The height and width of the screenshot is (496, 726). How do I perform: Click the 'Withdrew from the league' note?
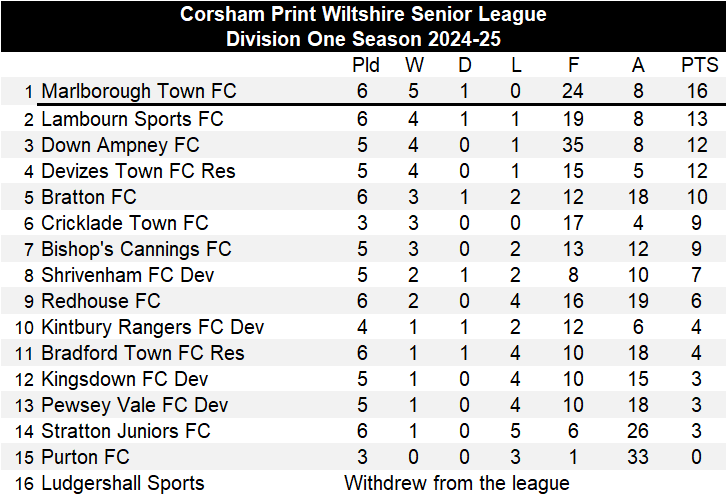point(457,483)
